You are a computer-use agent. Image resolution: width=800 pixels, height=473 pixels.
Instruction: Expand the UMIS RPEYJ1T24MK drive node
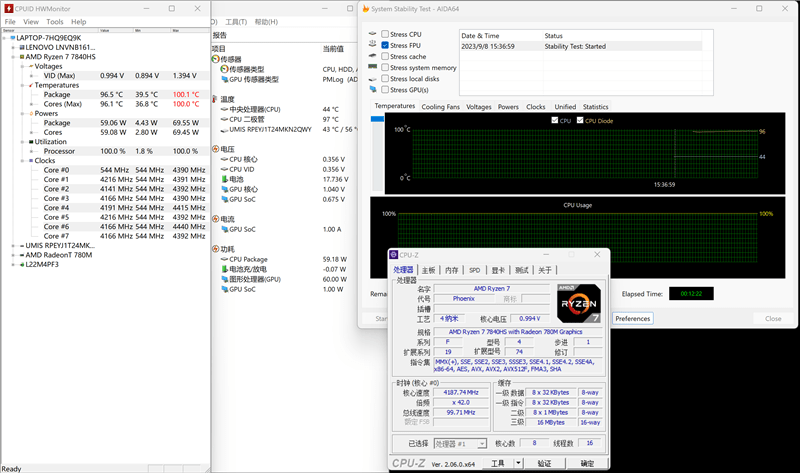pos(14,246)
